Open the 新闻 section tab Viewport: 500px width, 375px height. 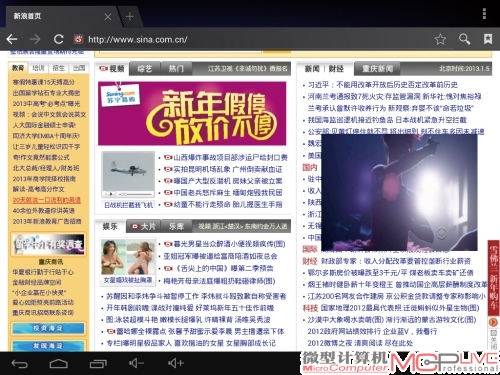[312, 69]
